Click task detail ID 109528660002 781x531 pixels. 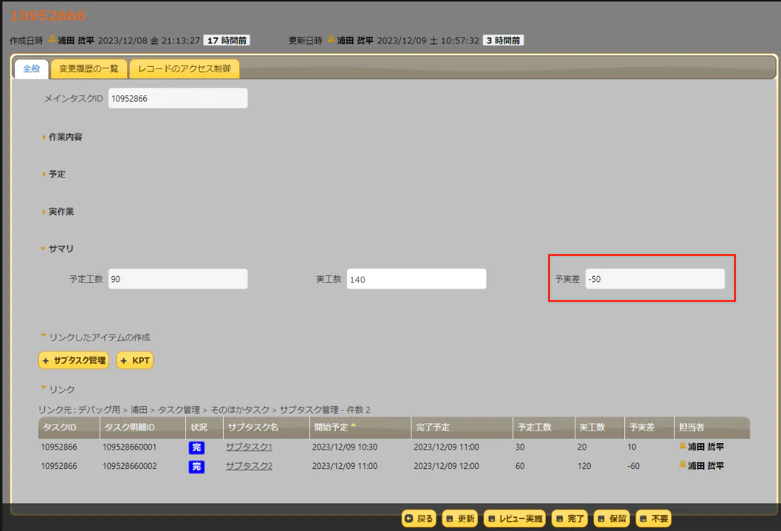(x=130, y=466)
